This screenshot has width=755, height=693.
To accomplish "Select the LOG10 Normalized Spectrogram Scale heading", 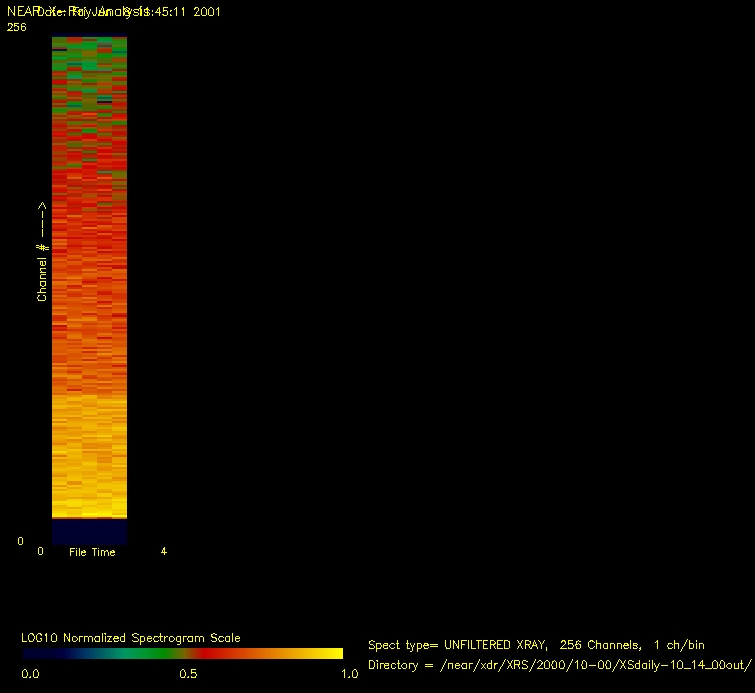I will tap(130, 638).
